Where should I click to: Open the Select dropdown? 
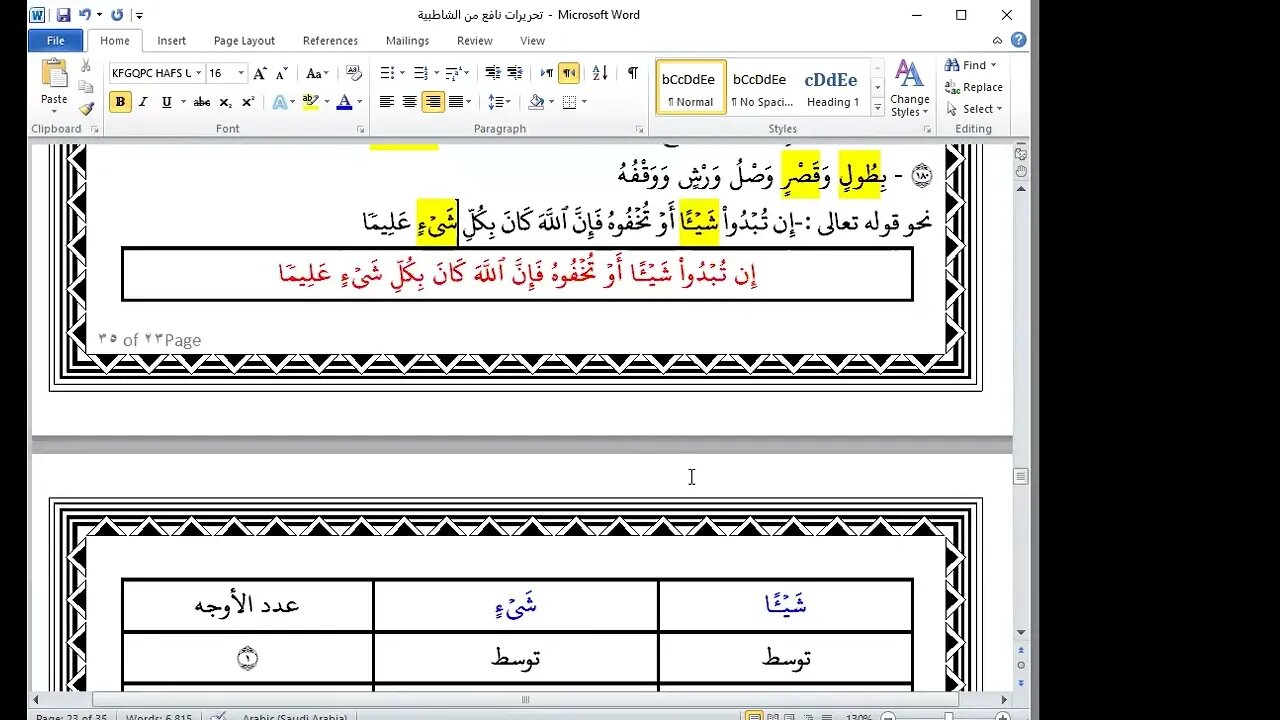tap(974, 109)
